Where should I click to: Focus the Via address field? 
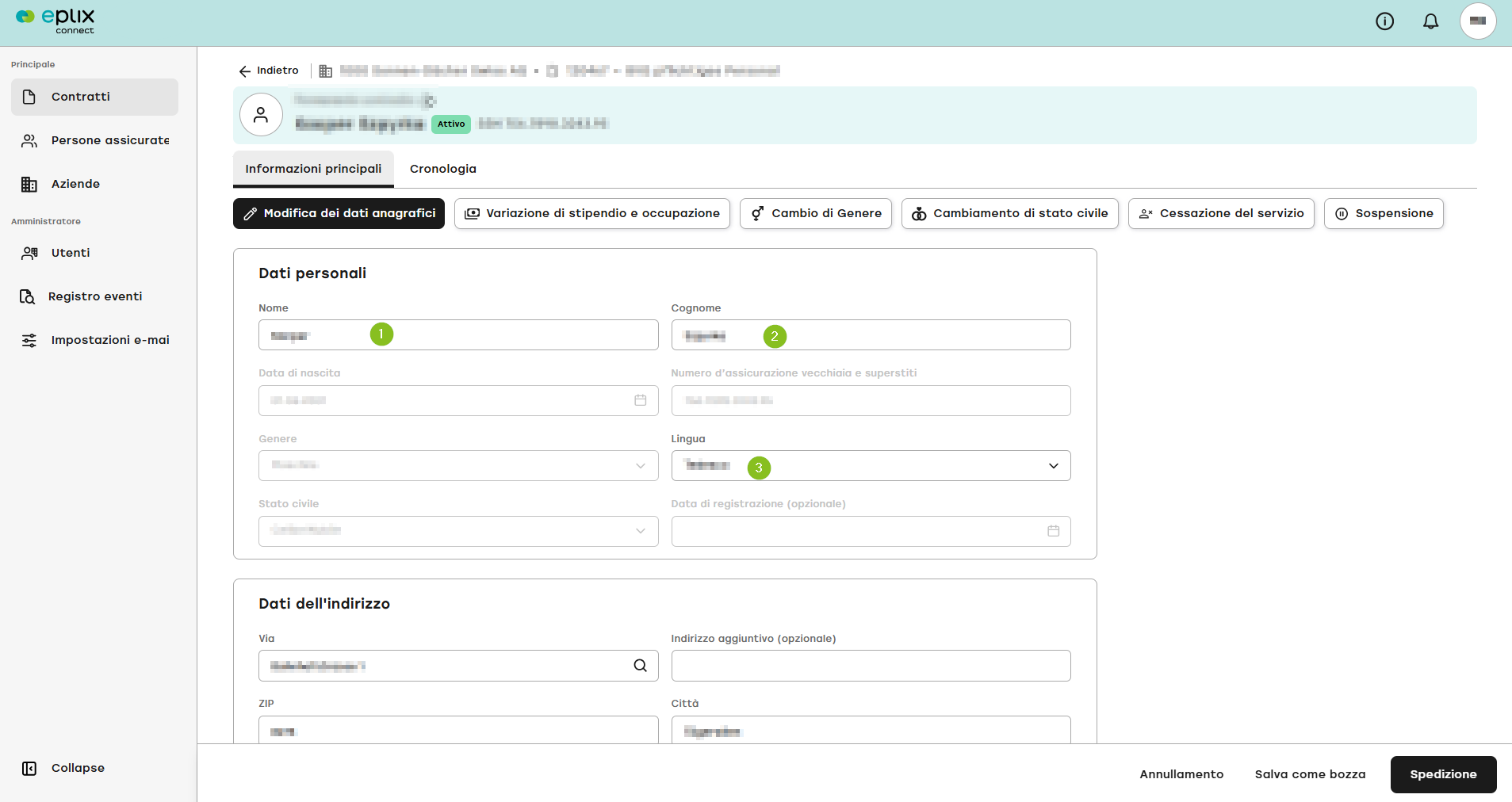pyautogui.click(x=458, y=666)
